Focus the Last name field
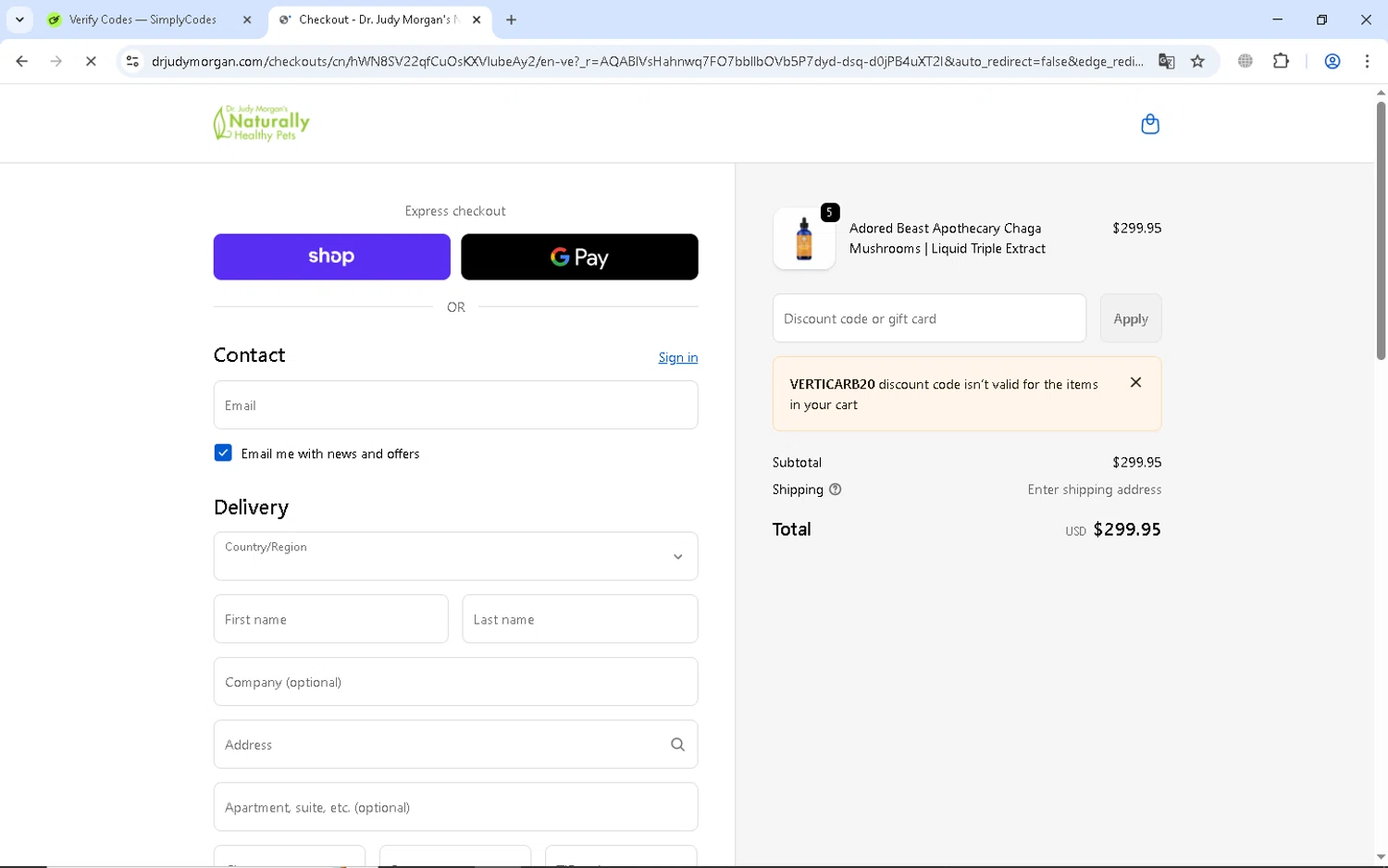Image resolution: width=1388 pixels, height=868 pixels. coord(580,619)
